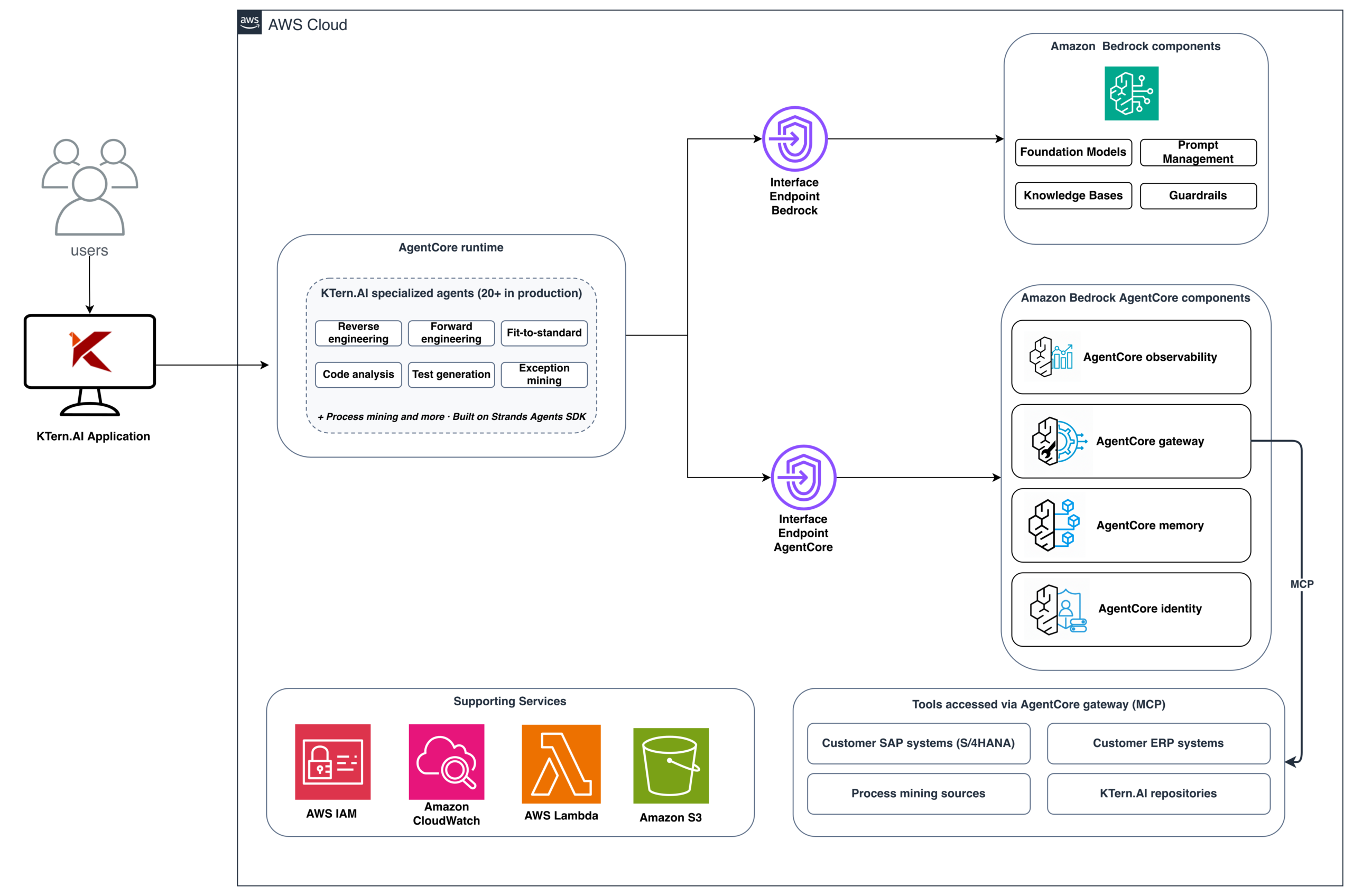Image resolution: width=1353 pixels, height=896 pixels.
Task: Click the Exception mining agent box
Action: tap(544, 374)
